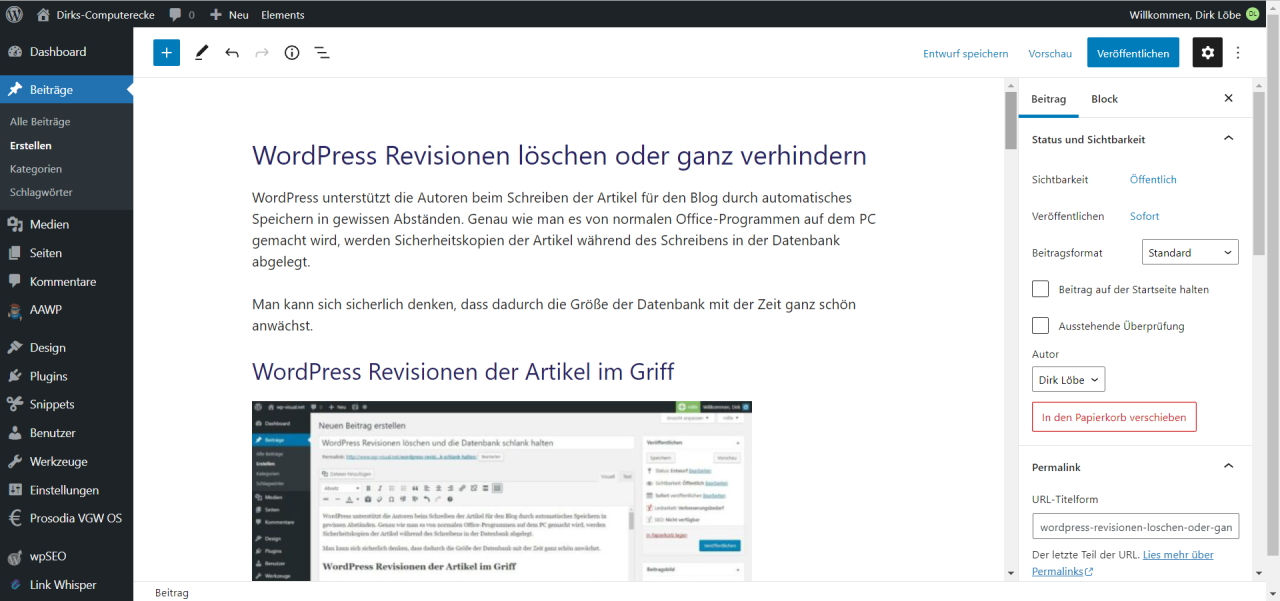Change visibility via Öffentlich link
The width and height of the screenshot is (1280, 601).
[x=1153, y=180]
